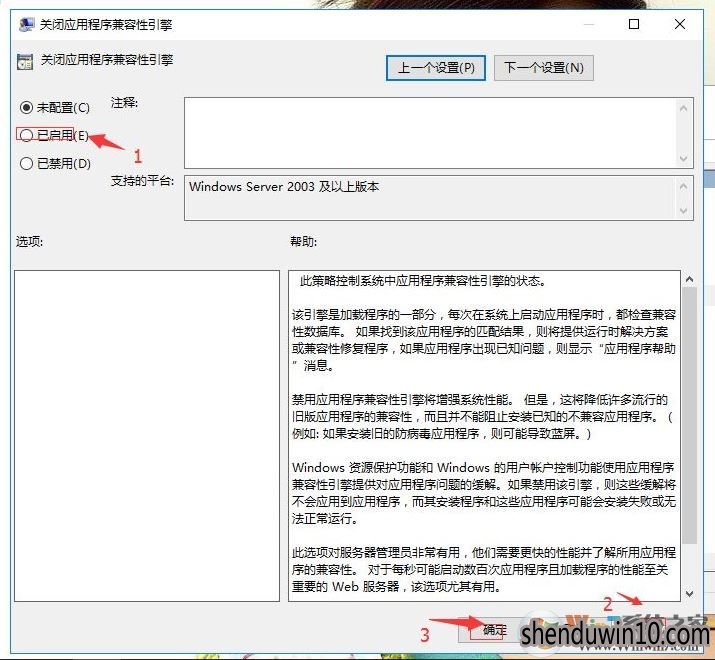Viewport: 715px width, 660px height.
Task: Click the 支持的平台 Windows Server 2003 box
Action: [430, 197]
